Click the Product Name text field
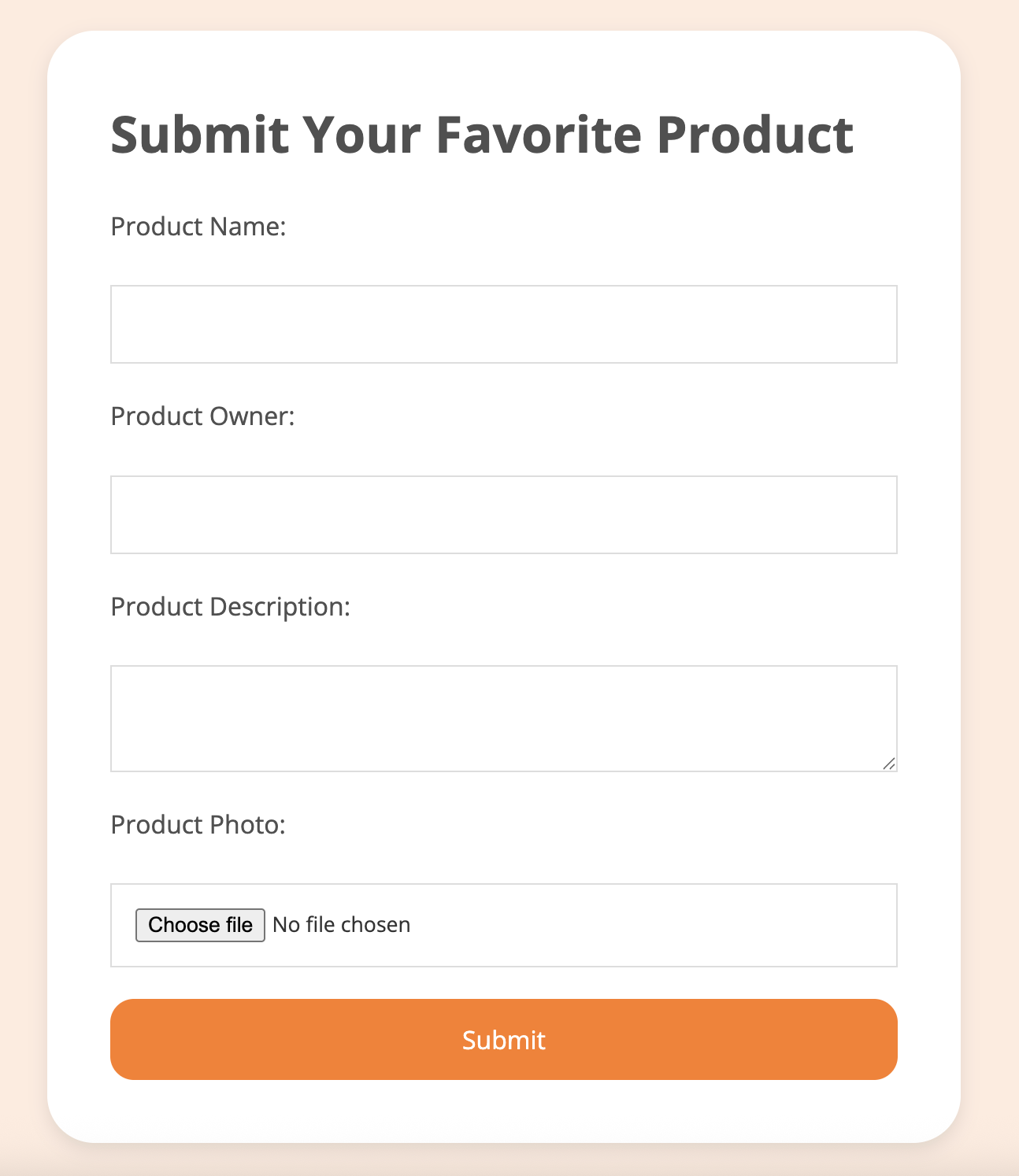1019x1176 pixels. coord(503,324)
